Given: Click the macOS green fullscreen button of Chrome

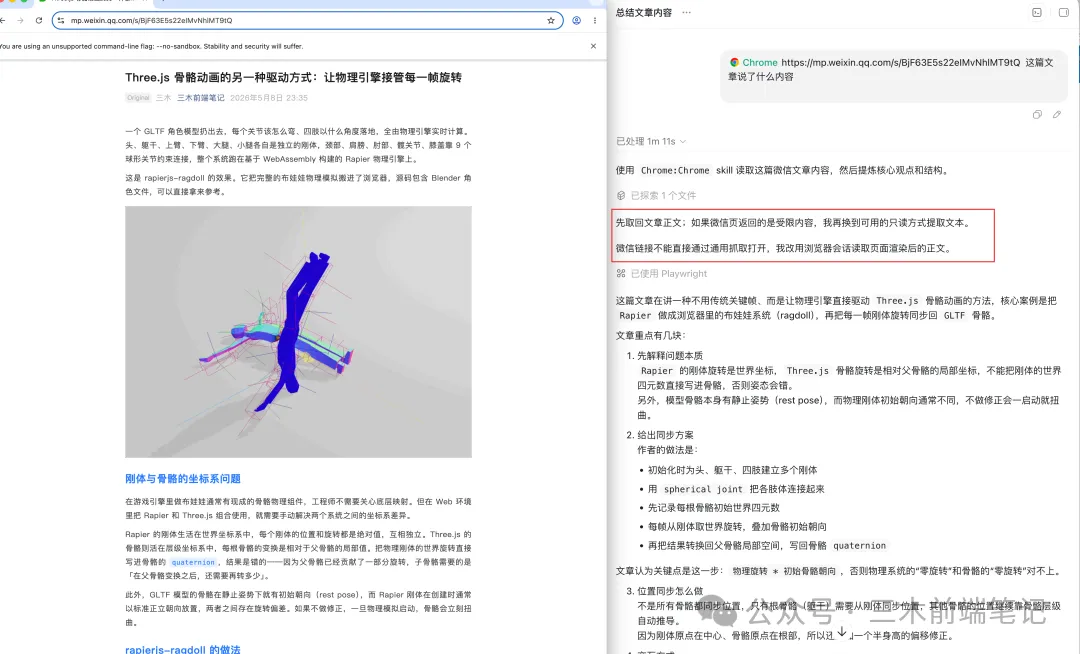Looking at the screenshot, I should 25,1.
